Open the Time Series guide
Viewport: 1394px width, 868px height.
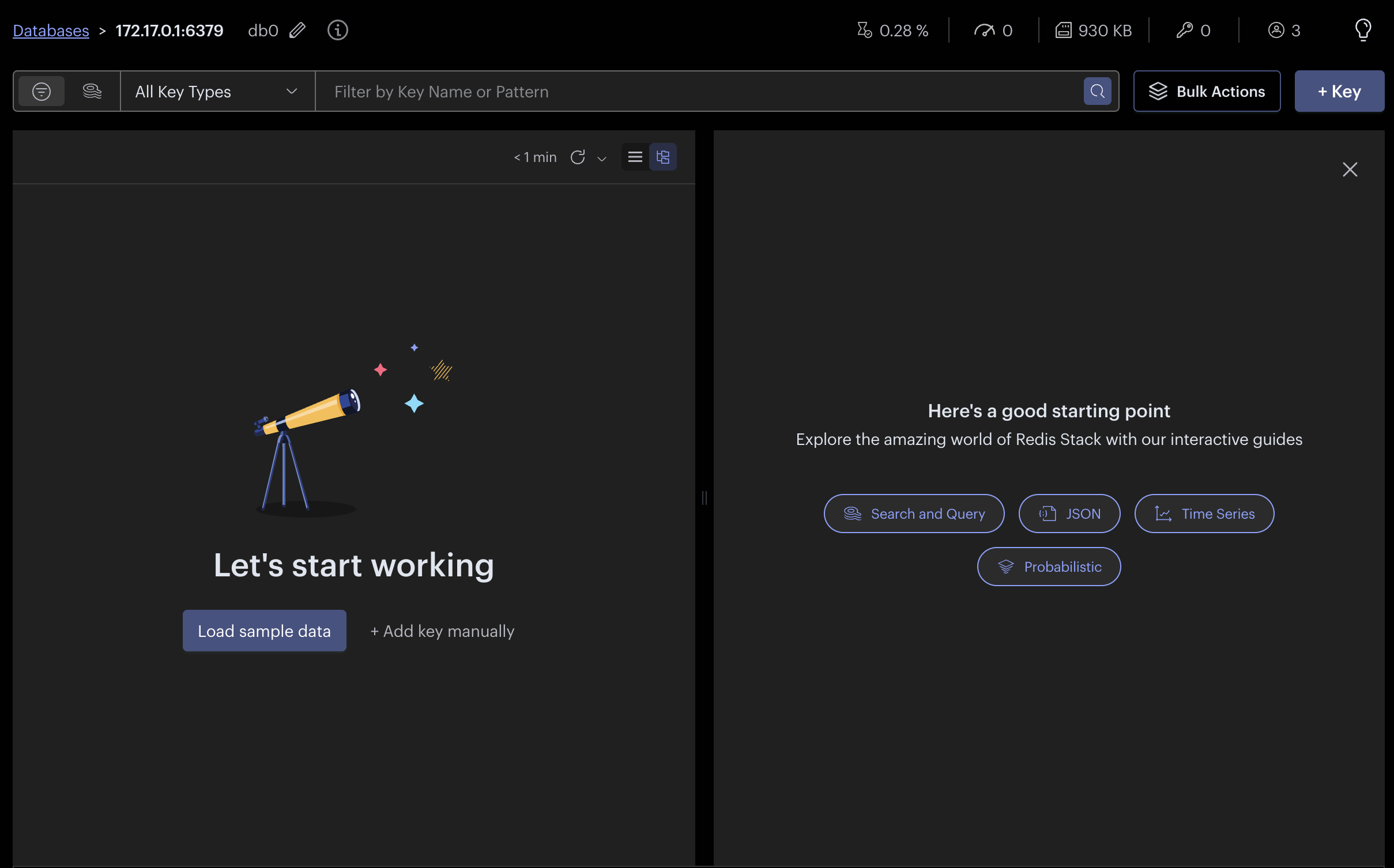[1204, 513]
